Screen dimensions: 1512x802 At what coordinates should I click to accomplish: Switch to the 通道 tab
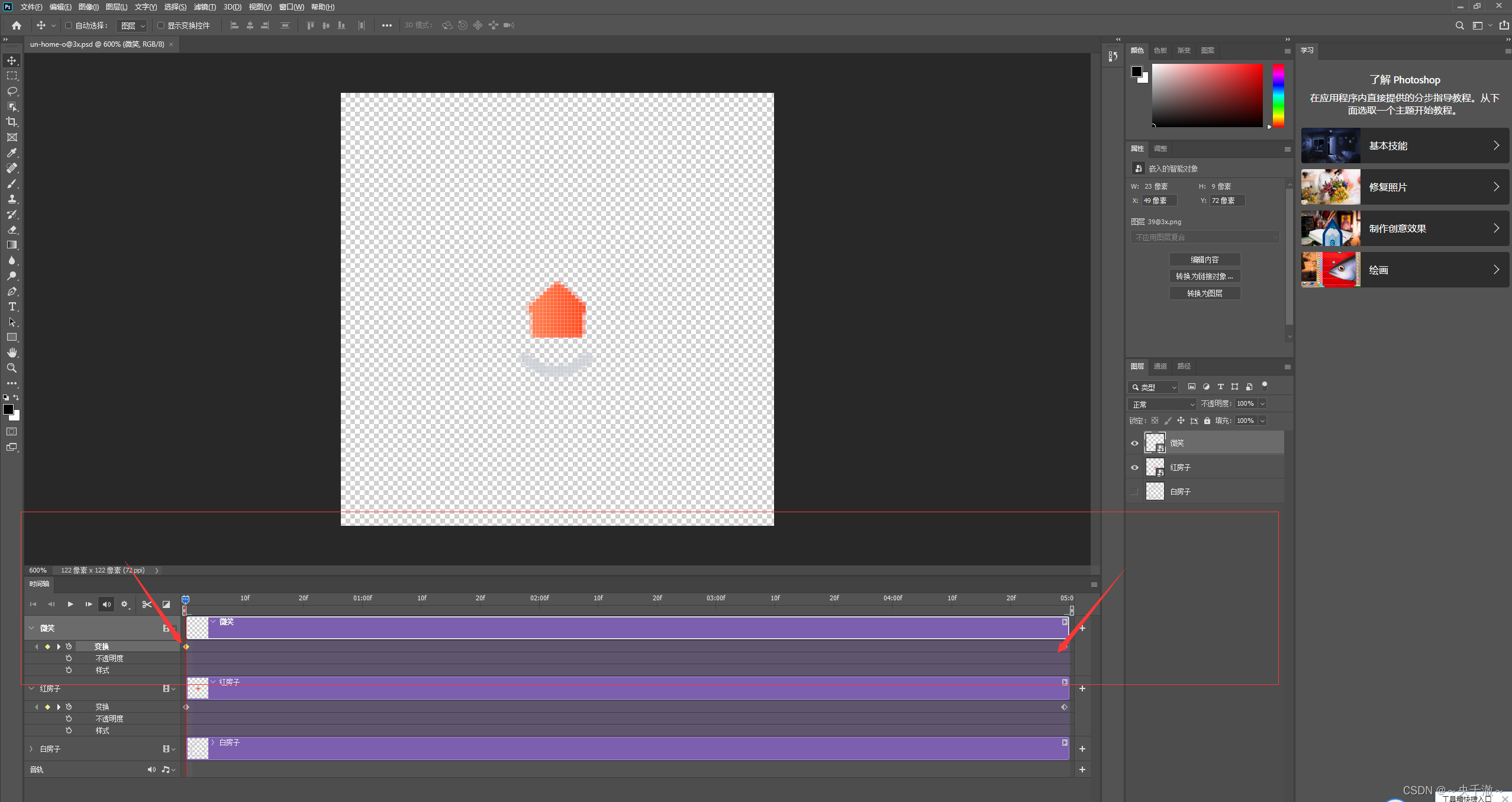coord(1160,366)
